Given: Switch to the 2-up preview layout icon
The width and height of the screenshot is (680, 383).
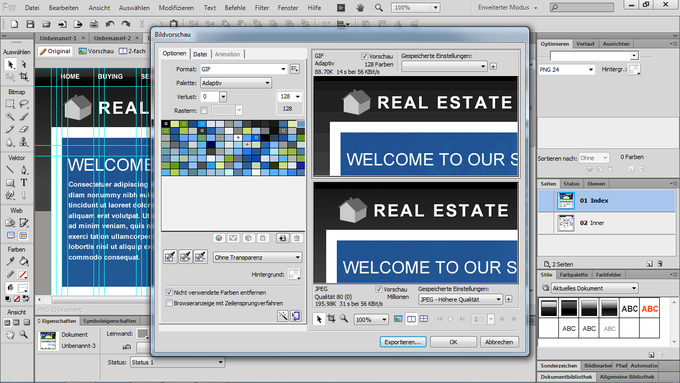Looking at the screenshot, I should (411, 319).
